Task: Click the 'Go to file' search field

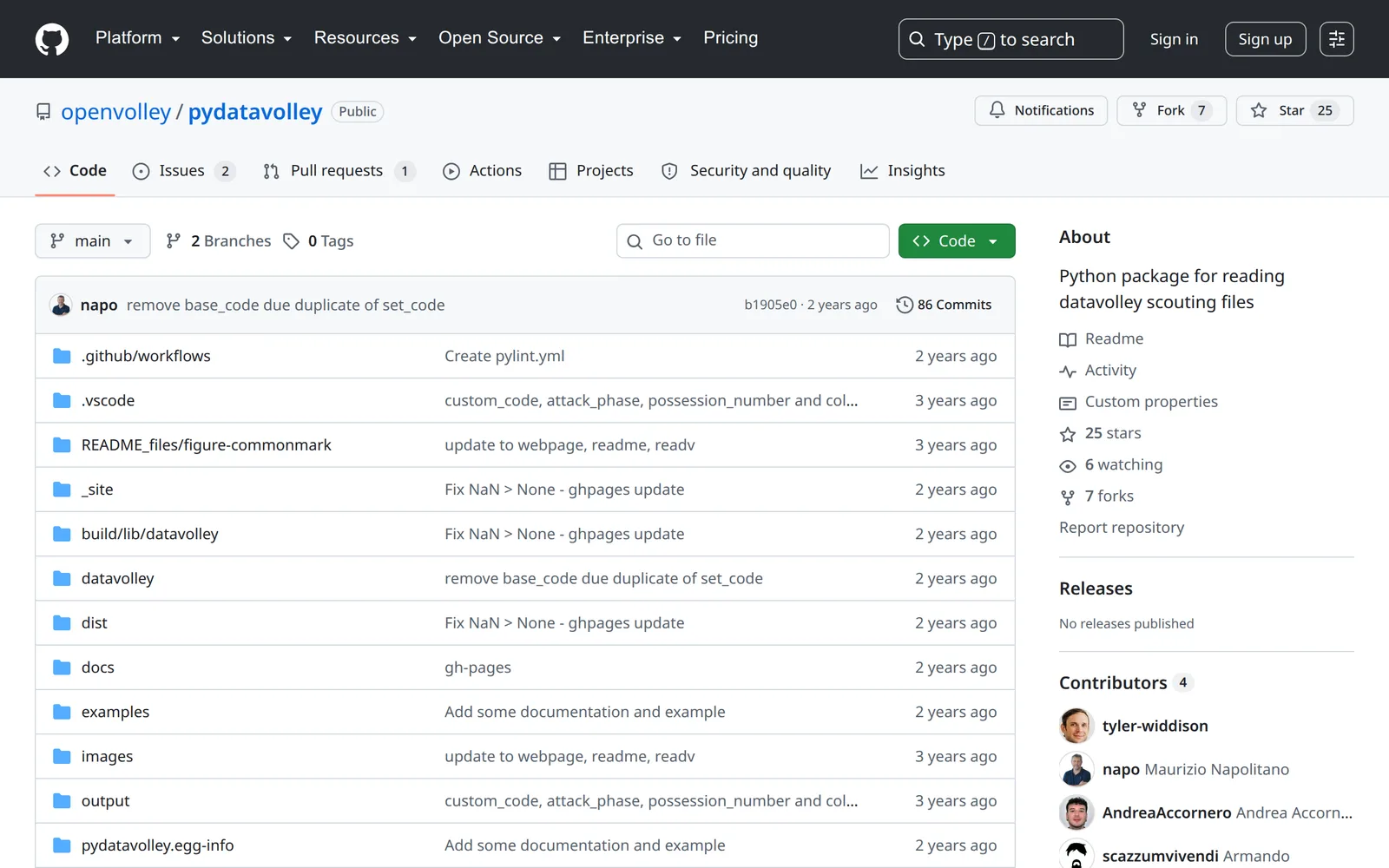Action: point(753,241)
